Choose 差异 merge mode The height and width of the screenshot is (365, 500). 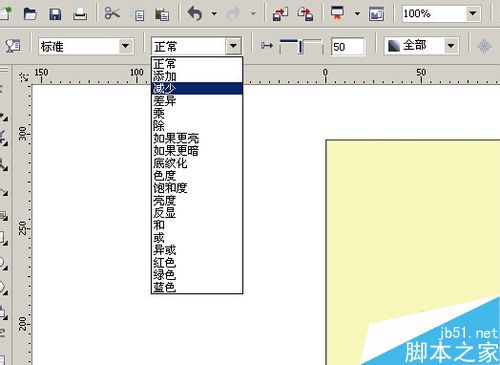tap(197, 101)
